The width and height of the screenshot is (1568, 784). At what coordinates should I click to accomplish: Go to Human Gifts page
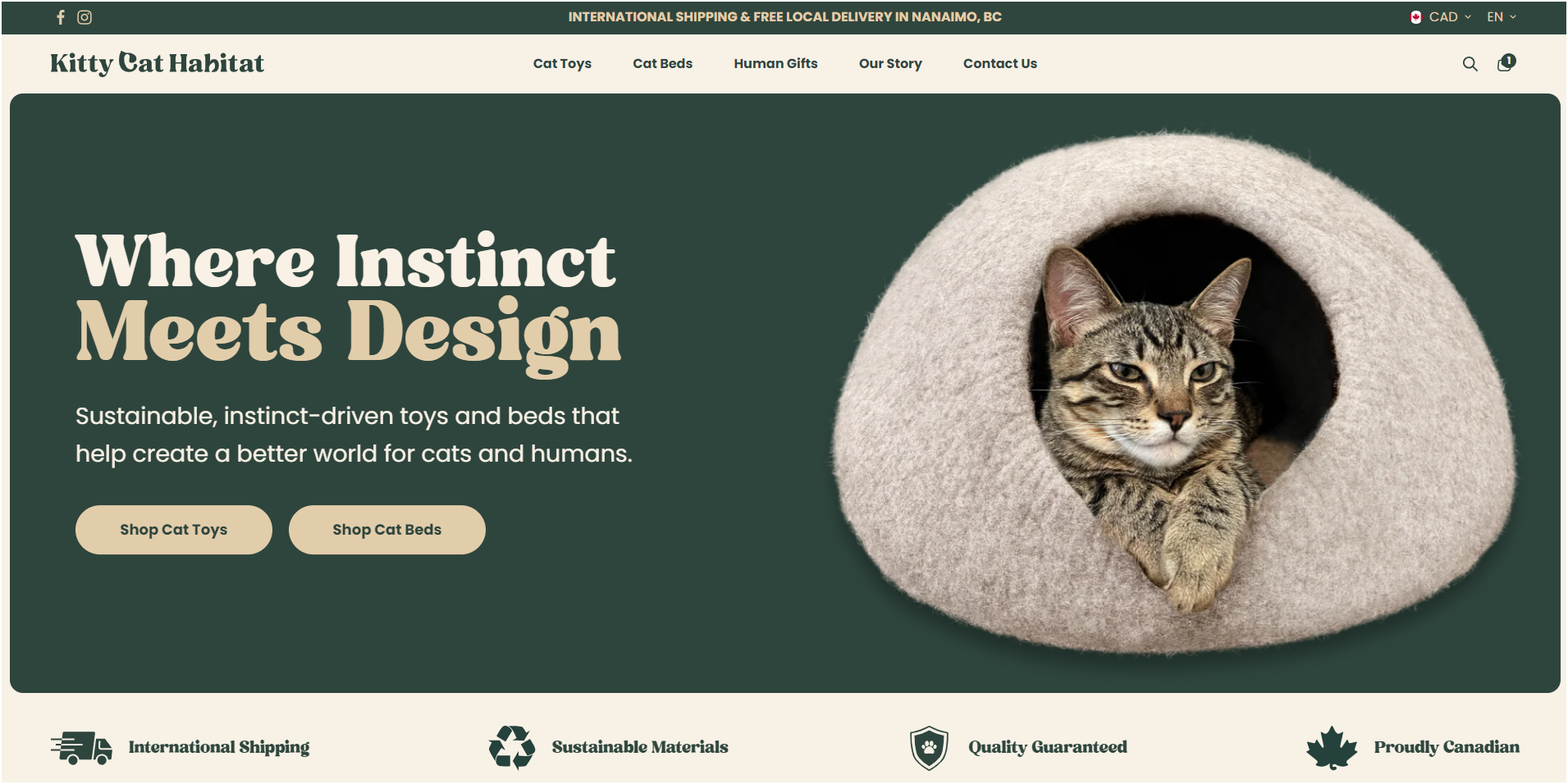pos(775,64)
